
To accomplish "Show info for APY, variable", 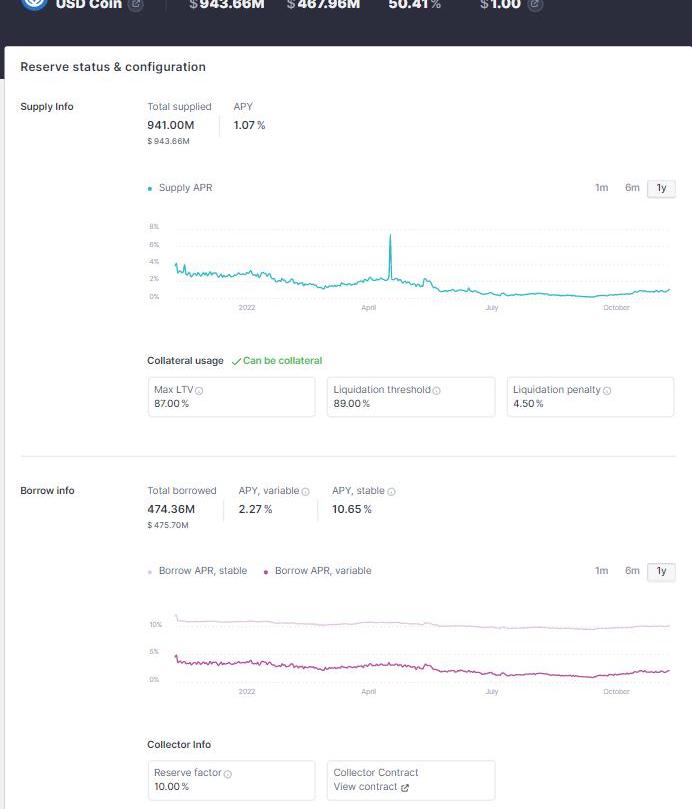I will pos(305,492).
